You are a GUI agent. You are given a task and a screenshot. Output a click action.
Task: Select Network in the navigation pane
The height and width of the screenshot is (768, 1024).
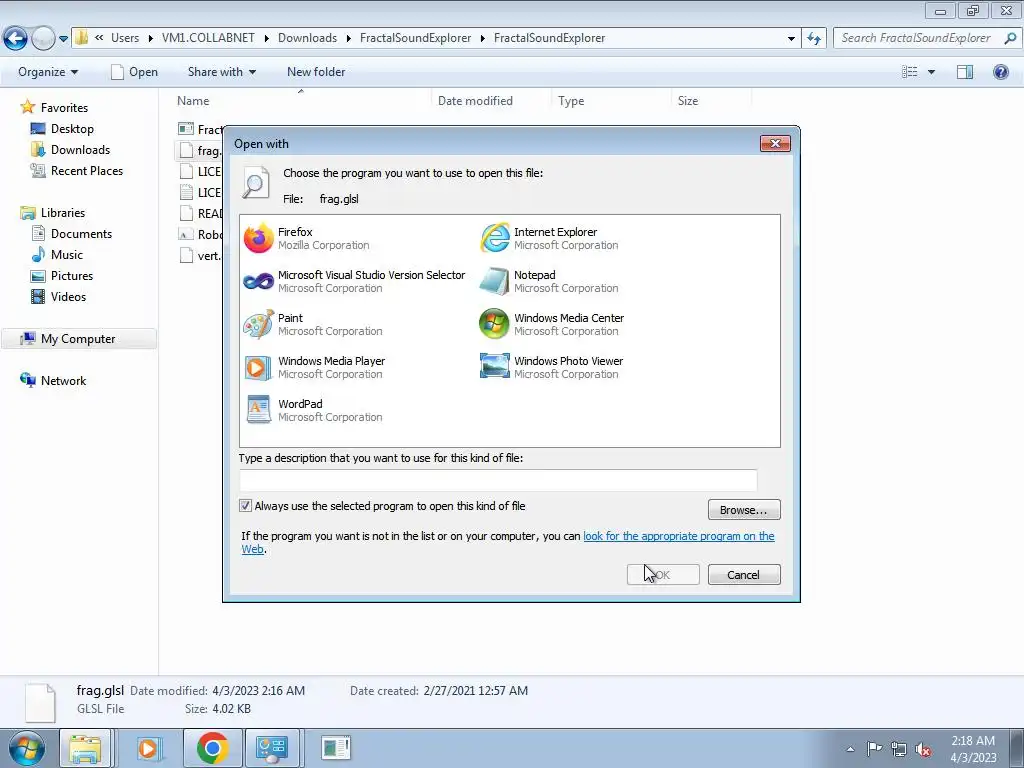(x=54, y=381)
